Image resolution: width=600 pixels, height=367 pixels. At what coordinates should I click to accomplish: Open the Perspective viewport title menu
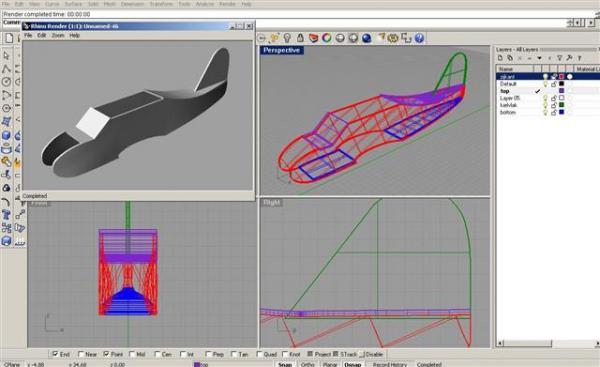282,50
